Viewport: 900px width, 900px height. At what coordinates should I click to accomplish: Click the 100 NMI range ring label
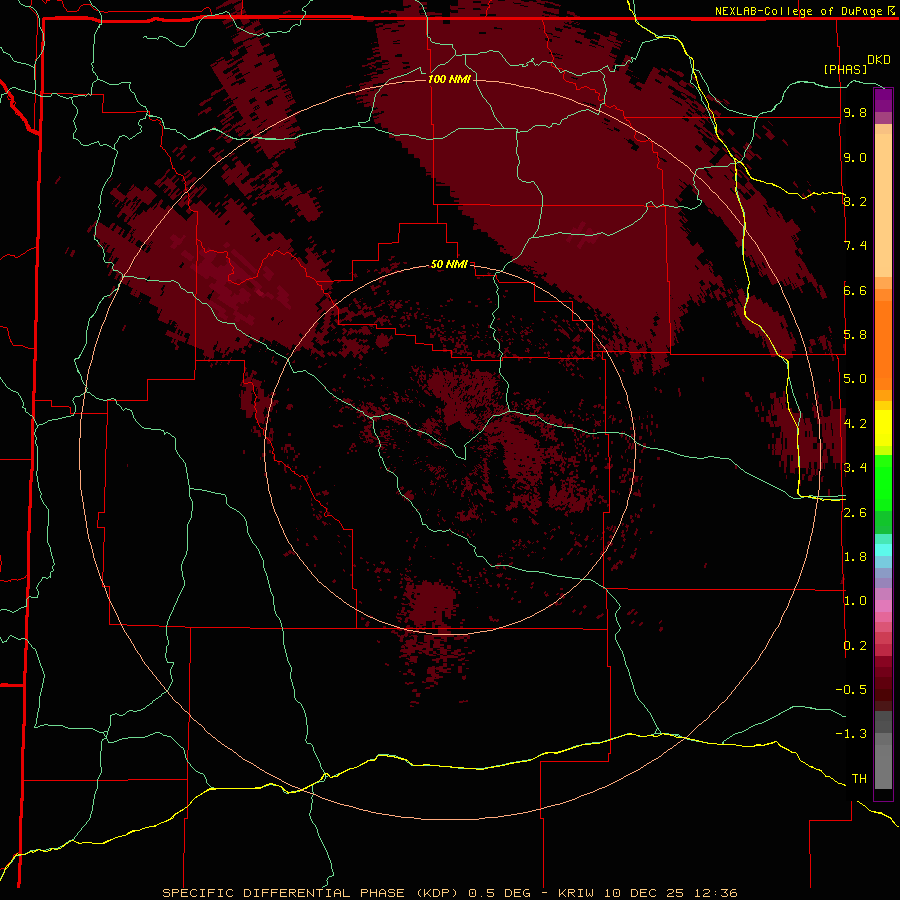[x=449, y=79]
